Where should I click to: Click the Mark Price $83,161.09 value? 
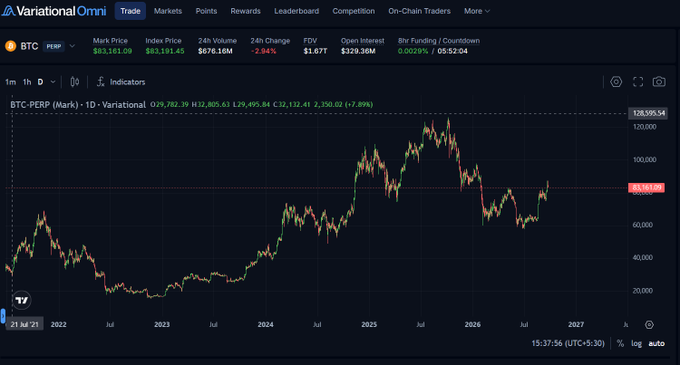click(112, 51)
